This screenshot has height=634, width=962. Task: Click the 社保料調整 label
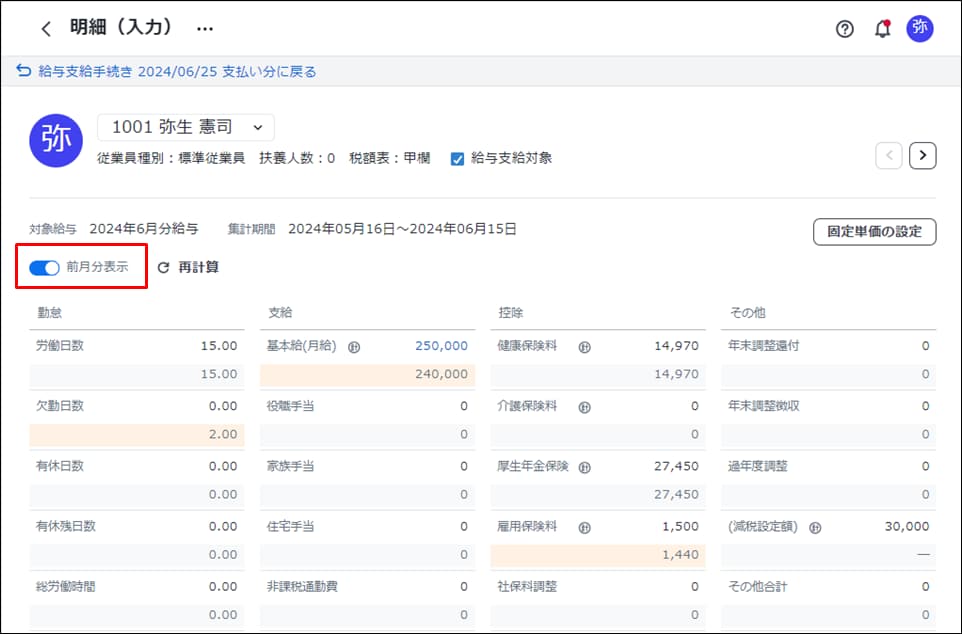pyautogui.click(x=528, y=586)
